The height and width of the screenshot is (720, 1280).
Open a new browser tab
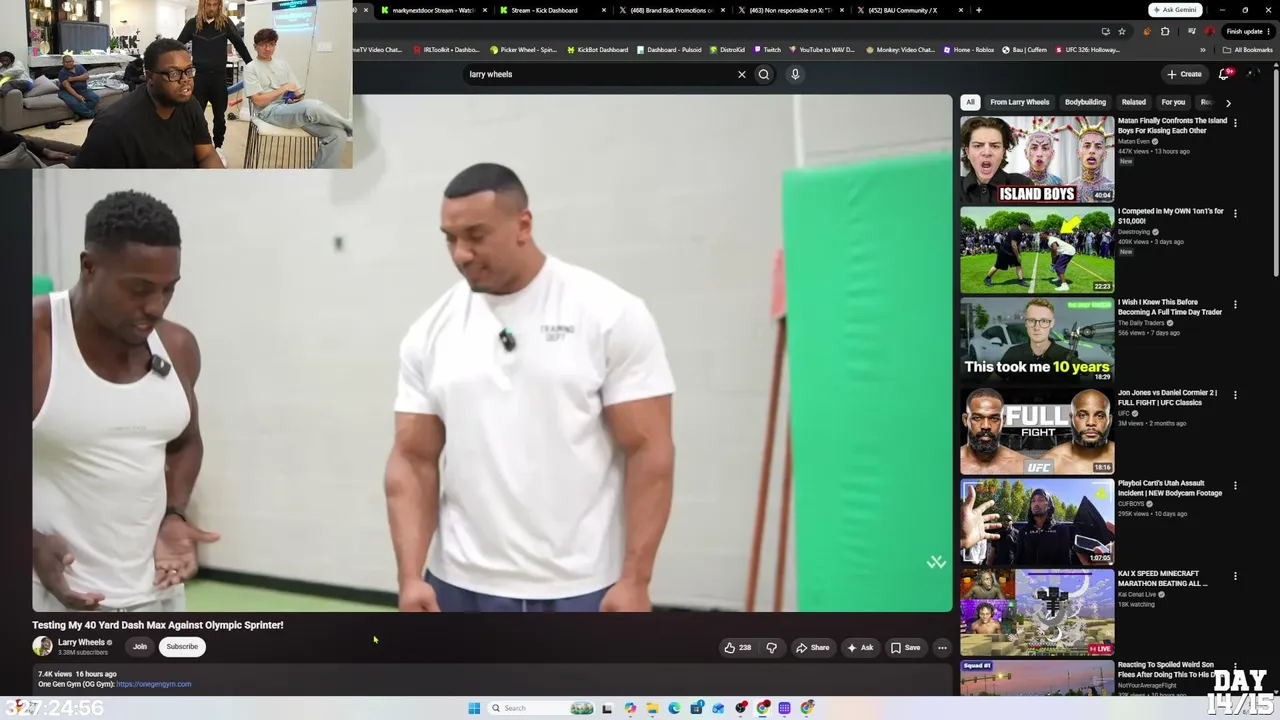pos(978,10)
